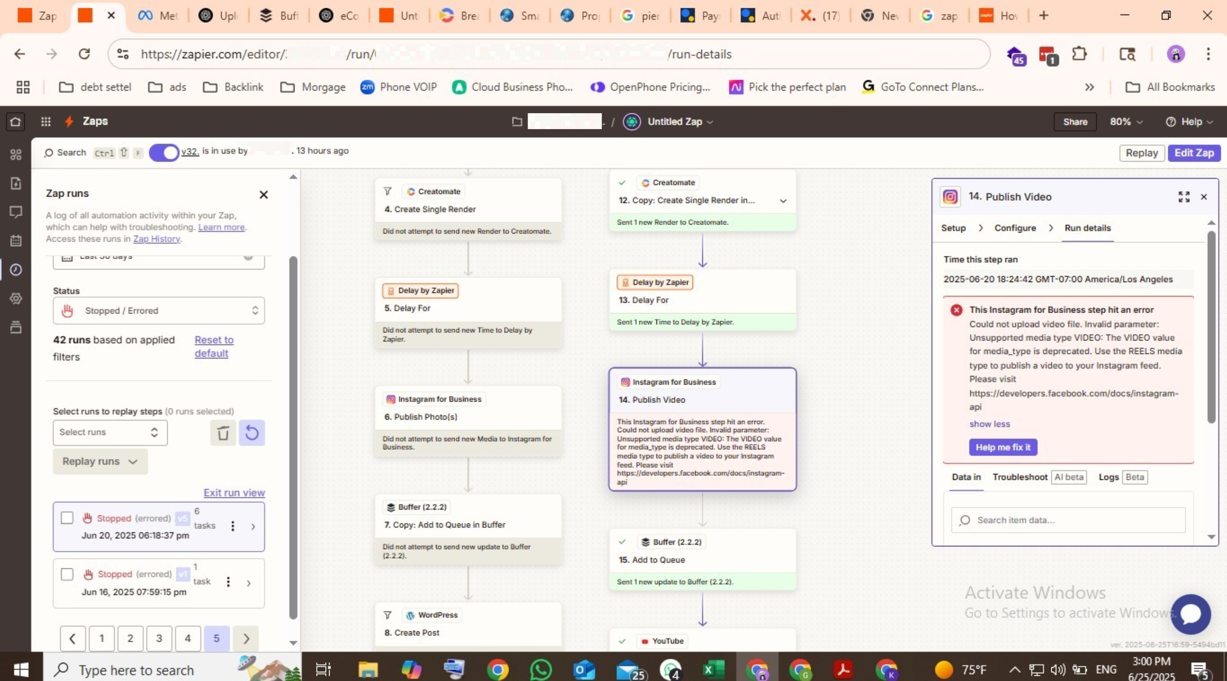Check the Jun 20, 2025 run checkbox

point(67,518)
